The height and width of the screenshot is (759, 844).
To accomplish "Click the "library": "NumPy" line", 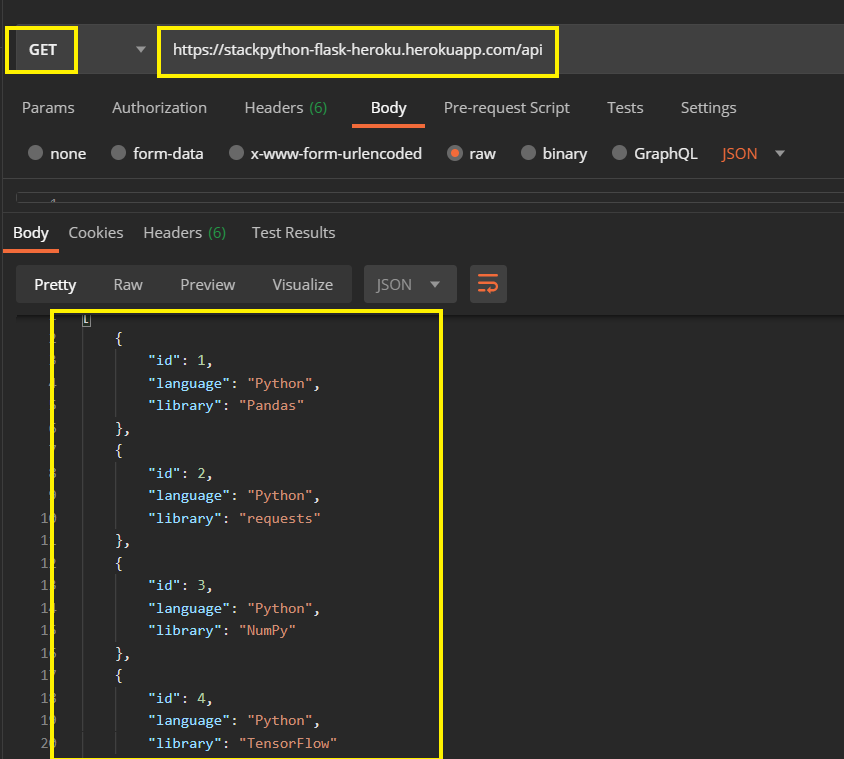I will click(x=222, y=630).
